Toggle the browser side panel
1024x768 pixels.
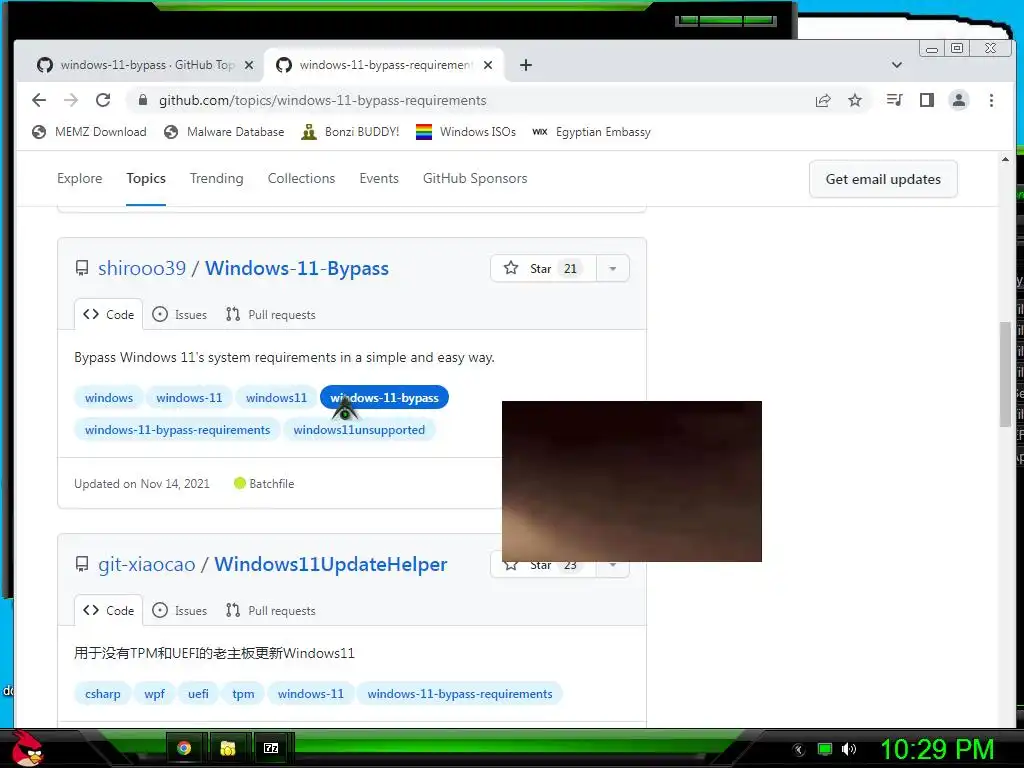point(927,100)
